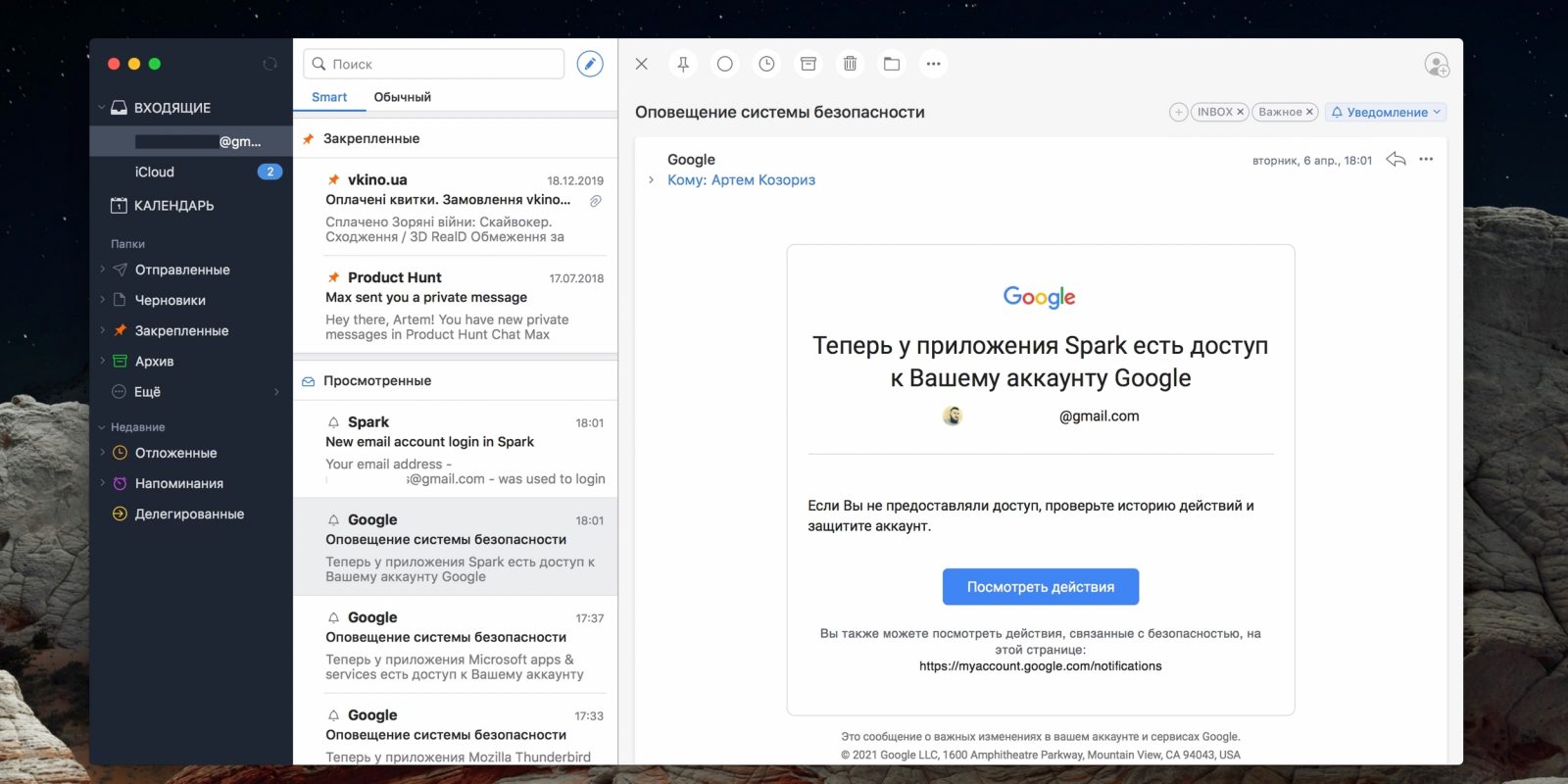1568x784 pixels.
Task: Expand recipient details chevron beside Кому
Action: [651, 180]
